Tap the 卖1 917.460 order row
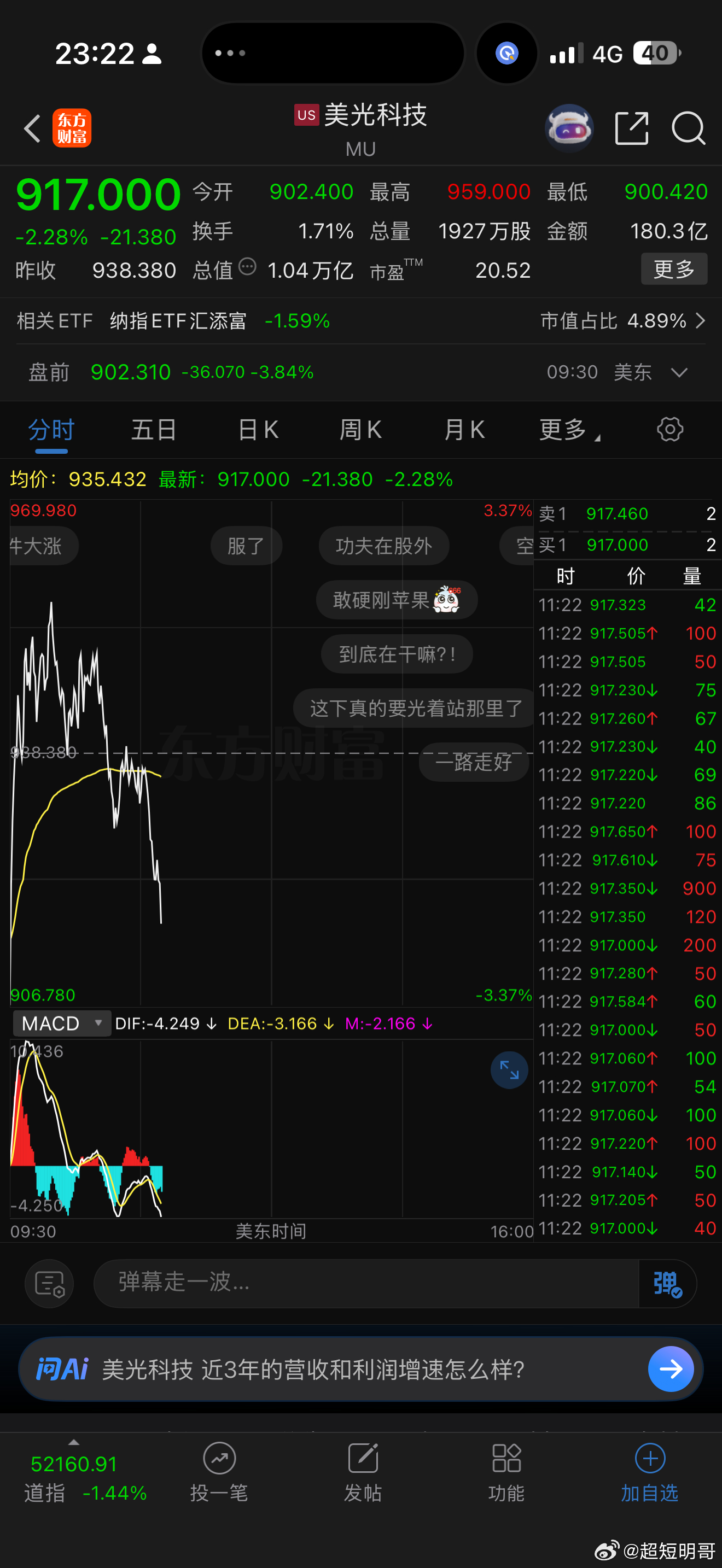 tap(627, 514)
